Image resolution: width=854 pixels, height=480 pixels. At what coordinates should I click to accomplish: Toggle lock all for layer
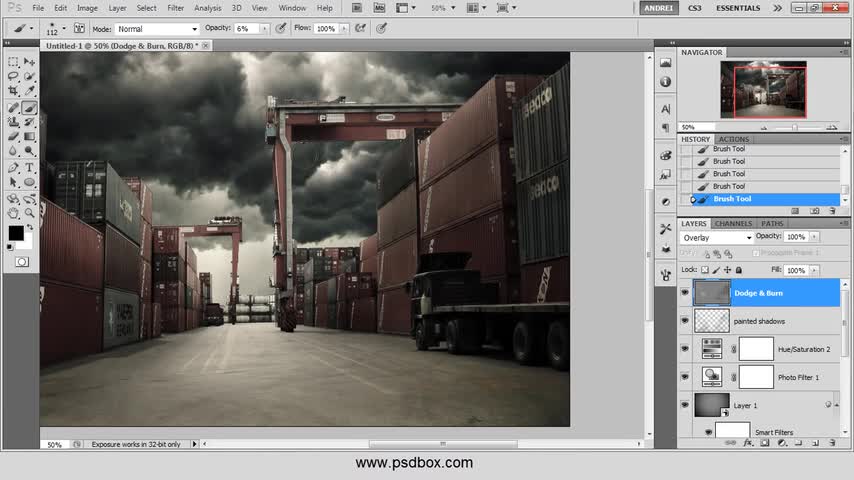click(x=739, y=270)
